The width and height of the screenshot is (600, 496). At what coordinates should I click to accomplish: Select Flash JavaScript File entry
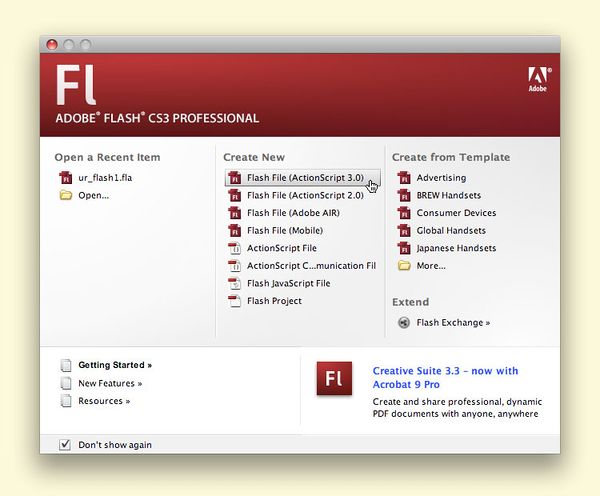[288, 283]
